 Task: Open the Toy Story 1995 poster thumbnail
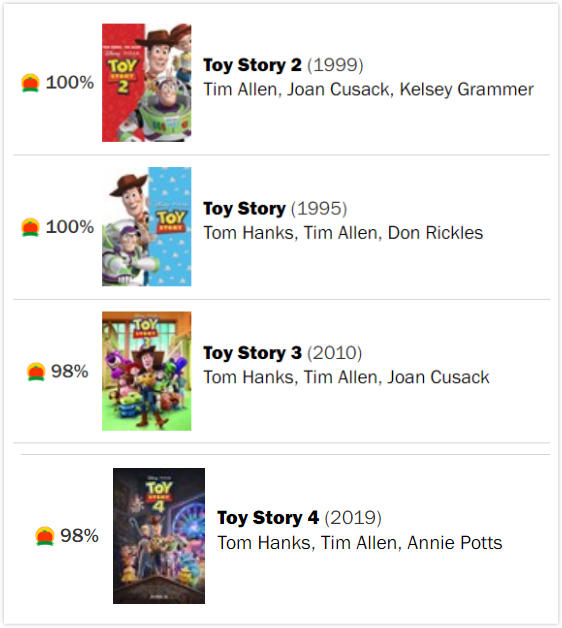(147, 227)
